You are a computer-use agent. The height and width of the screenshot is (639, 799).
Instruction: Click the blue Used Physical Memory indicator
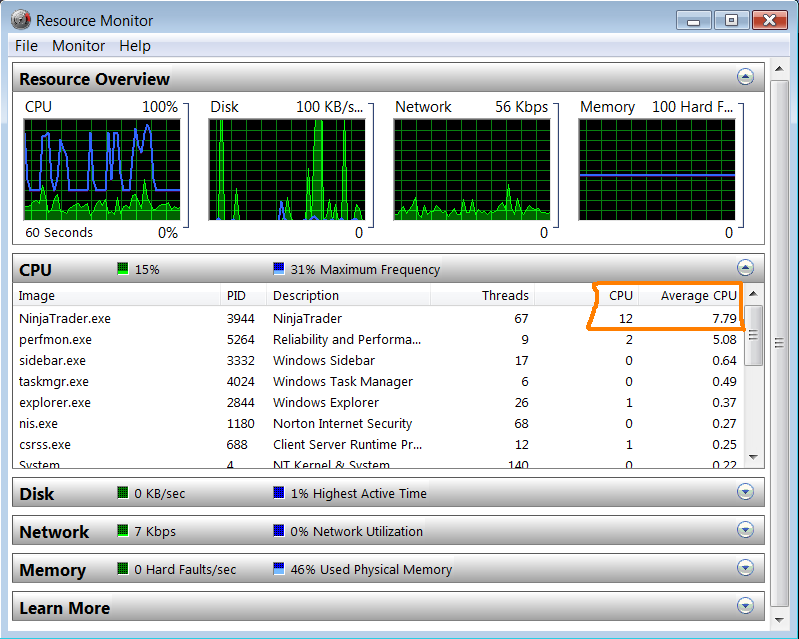[279, 569]
